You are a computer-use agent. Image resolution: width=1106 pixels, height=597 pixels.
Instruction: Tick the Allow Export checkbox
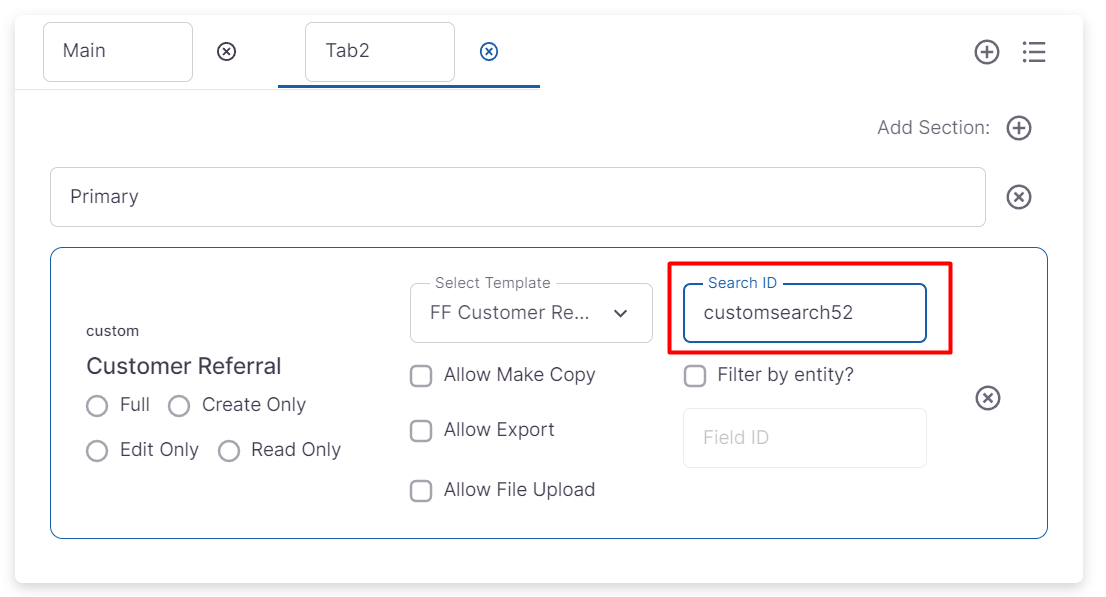coord(422,431)
